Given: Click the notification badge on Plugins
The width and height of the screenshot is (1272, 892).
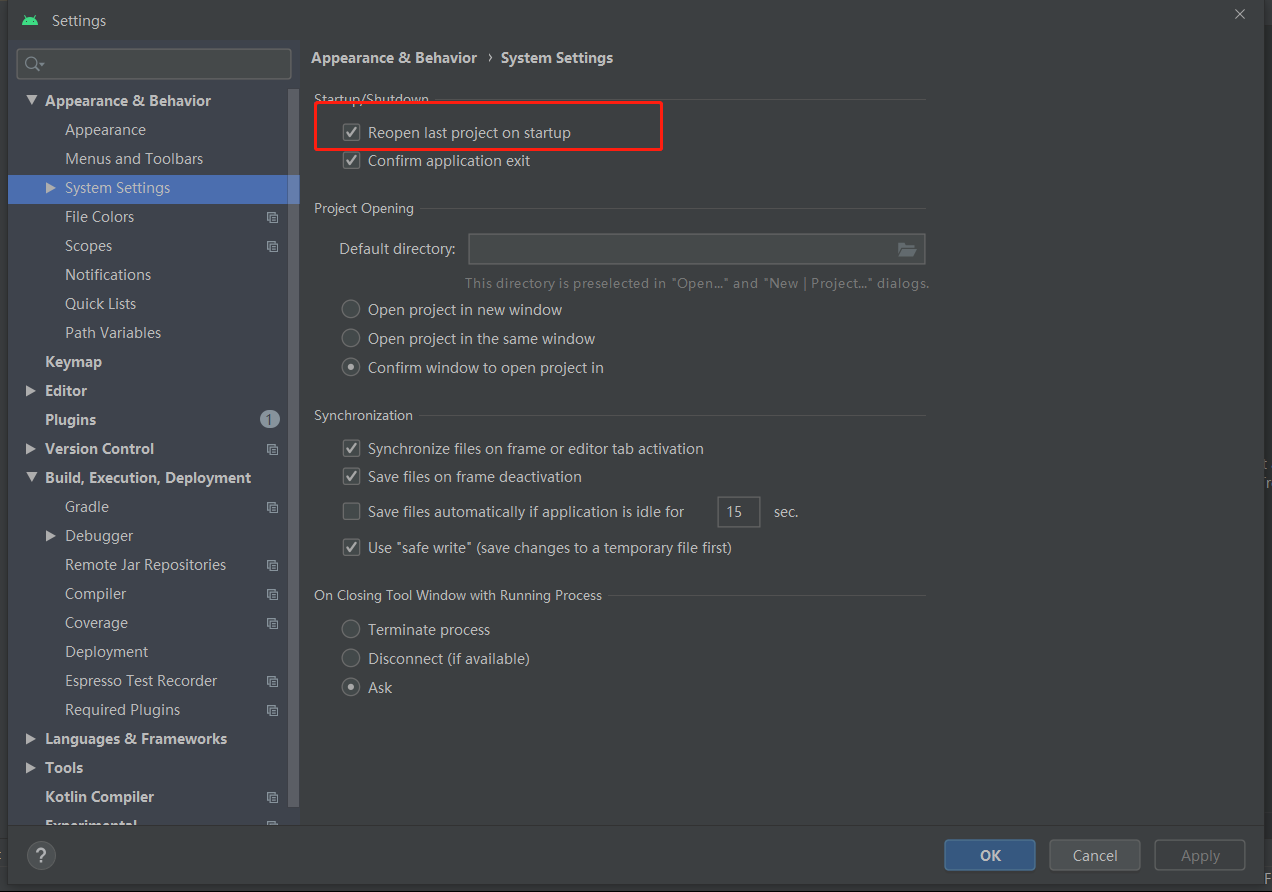Looking at the screenshot, I should [x=269, y=419].
